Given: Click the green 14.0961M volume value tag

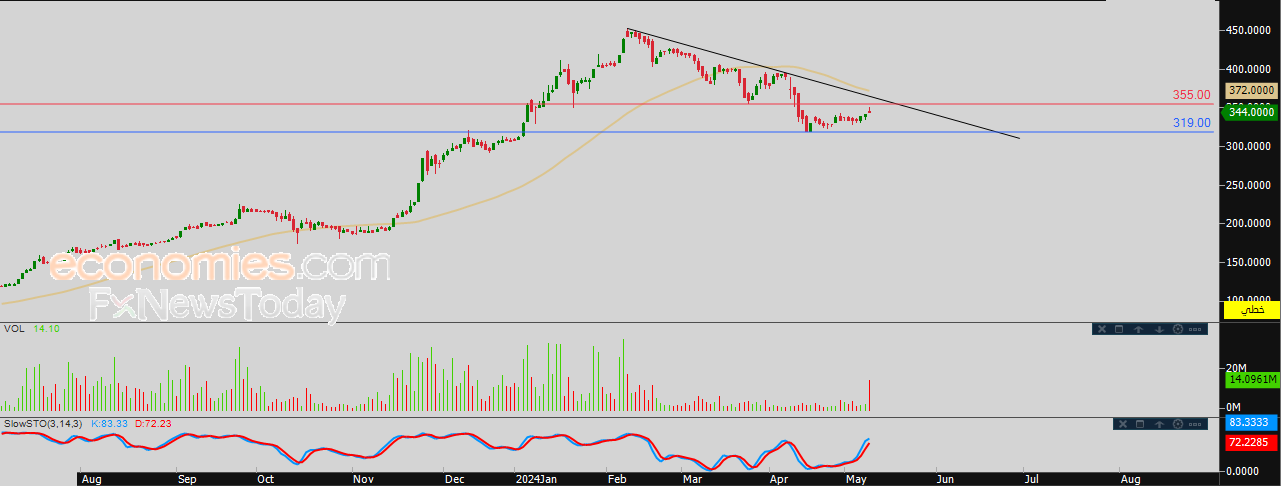Looking at the screenshot, I should pos(1251,379).
